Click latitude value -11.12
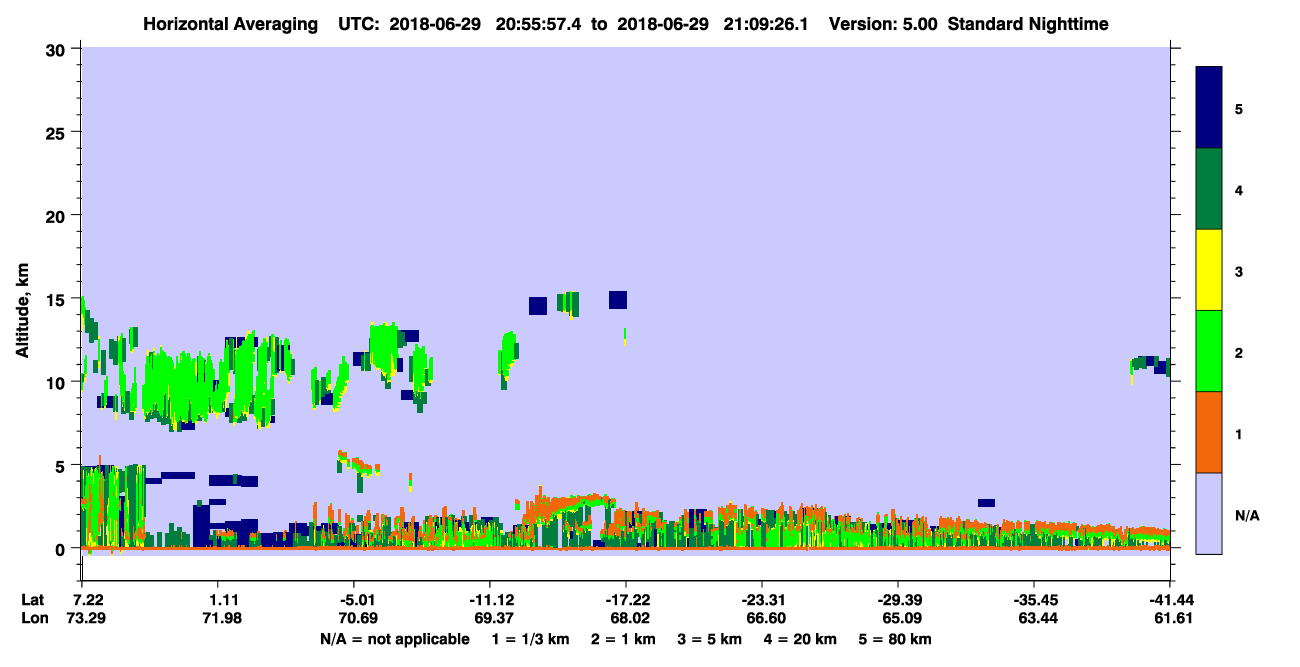Image resolution: width=1300 pixels, height=667 pixels. coord(489,600)
